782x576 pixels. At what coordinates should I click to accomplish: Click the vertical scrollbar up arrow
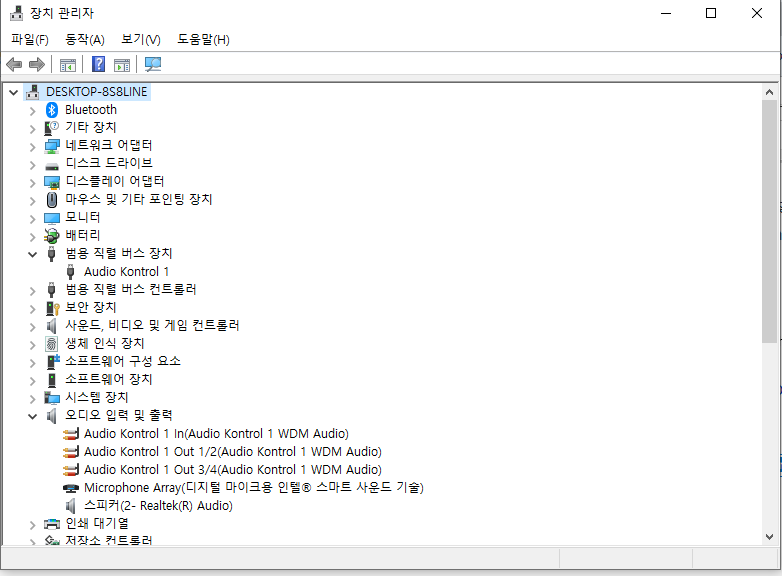[769, 92]
